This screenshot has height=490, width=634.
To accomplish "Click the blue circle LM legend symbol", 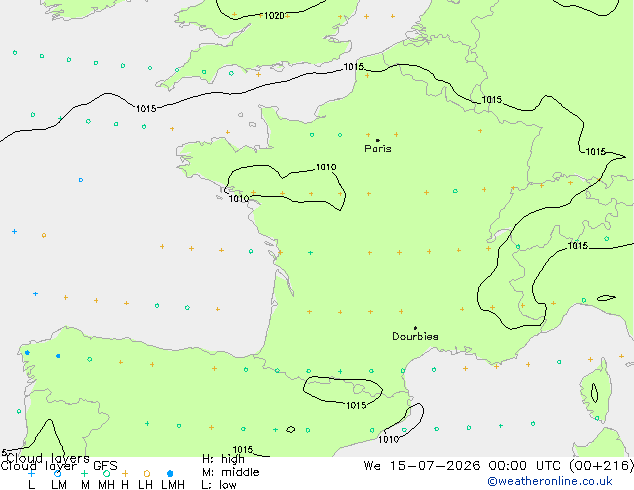I will click(58, 473).
